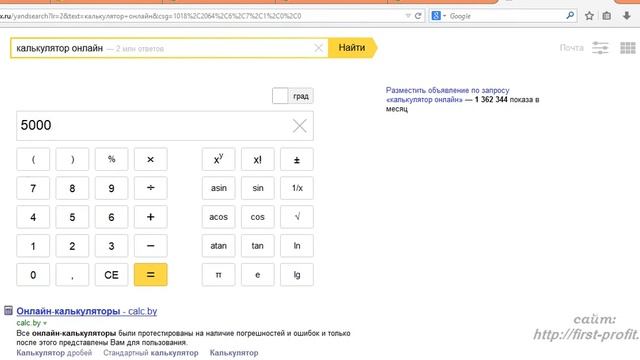Open Онлайн-калькуляторы calc.by result

pos(87,311)
